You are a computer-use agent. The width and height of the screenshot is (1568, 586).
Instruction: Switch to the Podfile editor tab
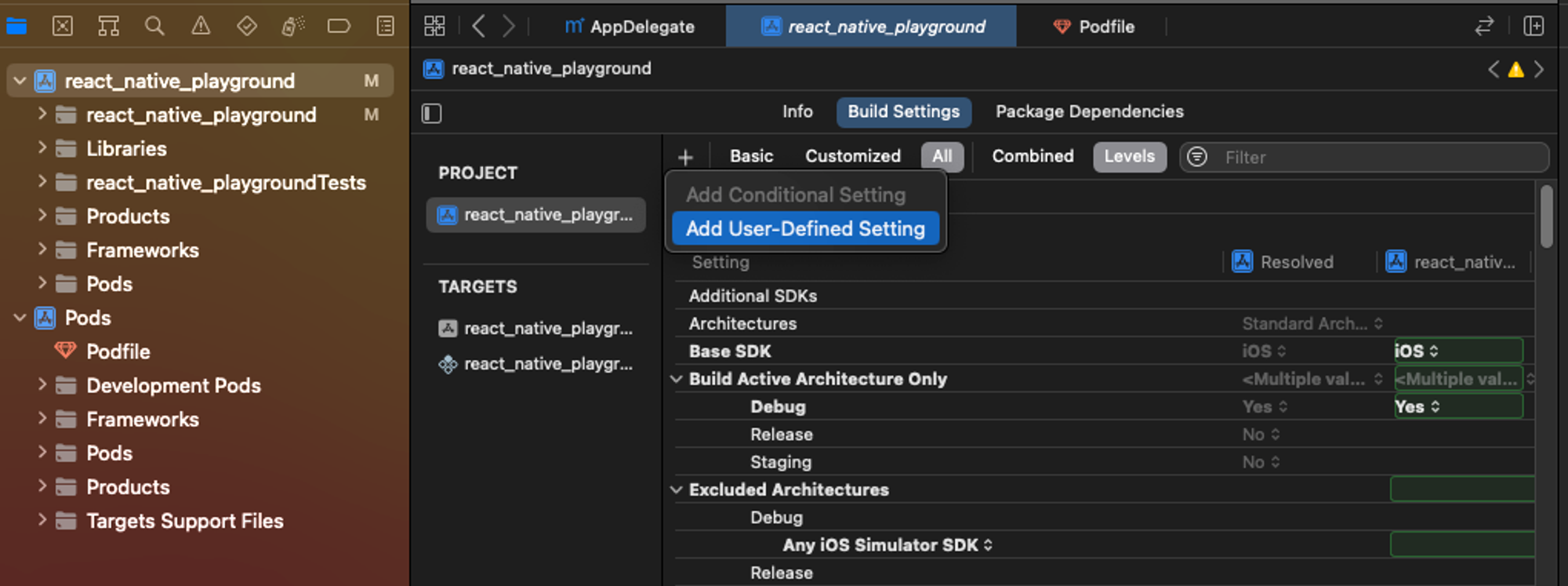(x=1094, y=27)
